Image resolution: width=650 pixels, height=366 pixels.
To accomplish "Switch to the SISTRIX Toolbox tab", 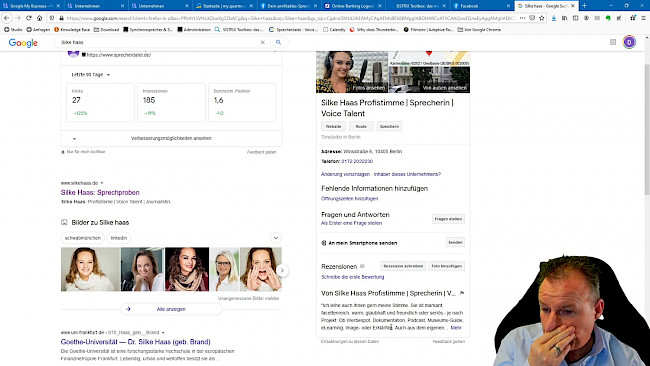I will [x=417, y=6].
